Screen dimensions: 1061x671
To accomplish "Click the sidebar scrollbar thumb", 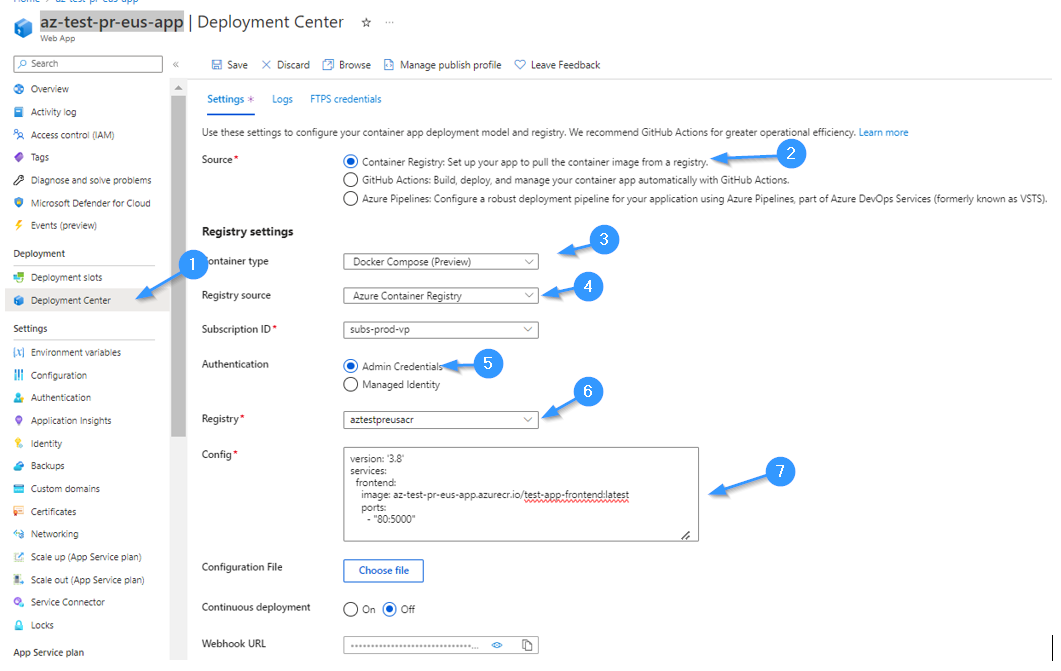I will (178, 266).
